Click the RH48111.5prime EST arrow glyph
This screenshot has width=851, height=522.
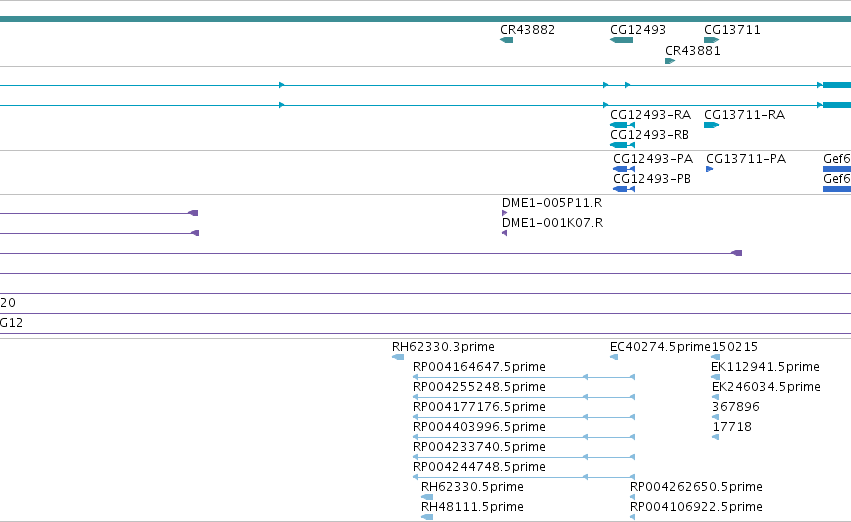pyautogui.click(x=427, y=517)
